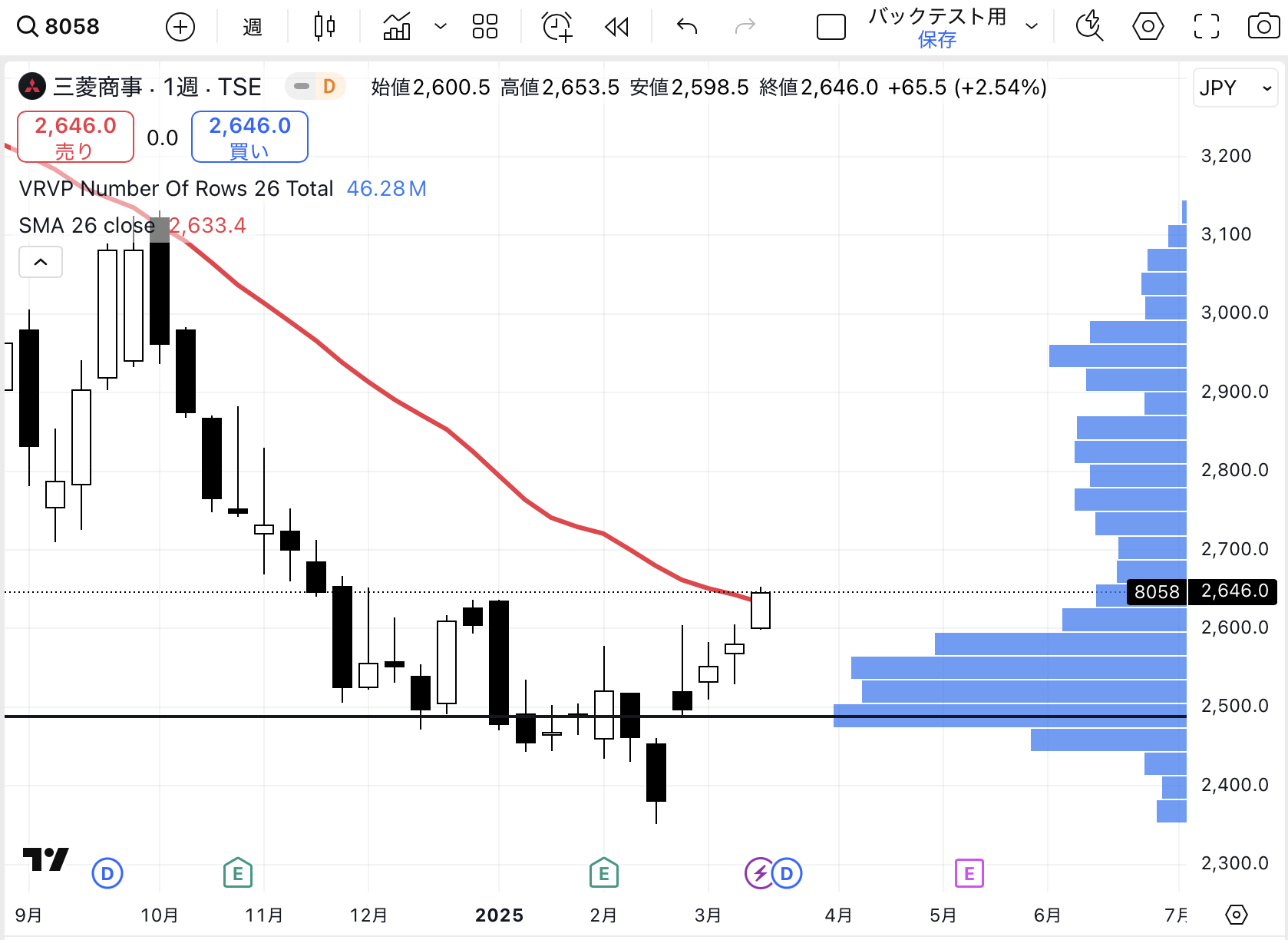Open the purple lightning event marker
This screenshot has width=1288, height=940.
759,873
